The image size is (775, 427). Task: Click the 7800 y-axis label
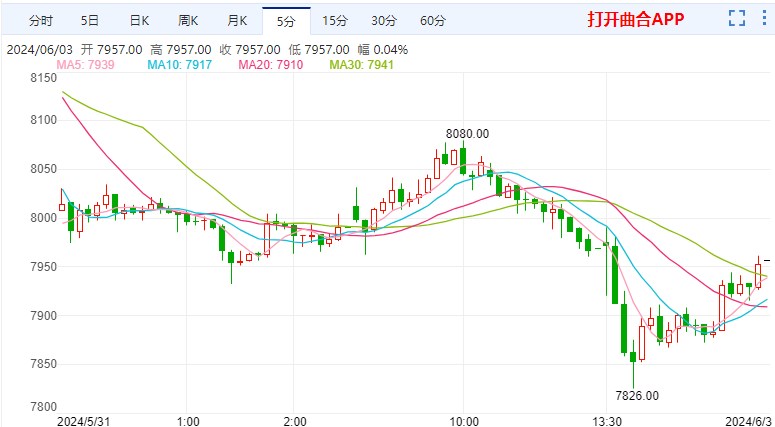click(45, 407)
